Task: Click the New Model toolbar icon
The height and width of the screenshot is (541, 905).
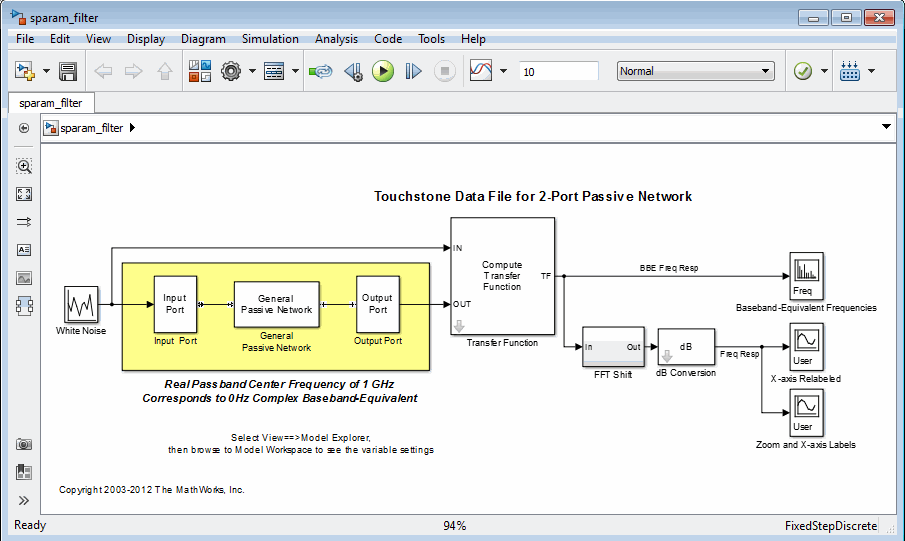Action: (25, 71)
